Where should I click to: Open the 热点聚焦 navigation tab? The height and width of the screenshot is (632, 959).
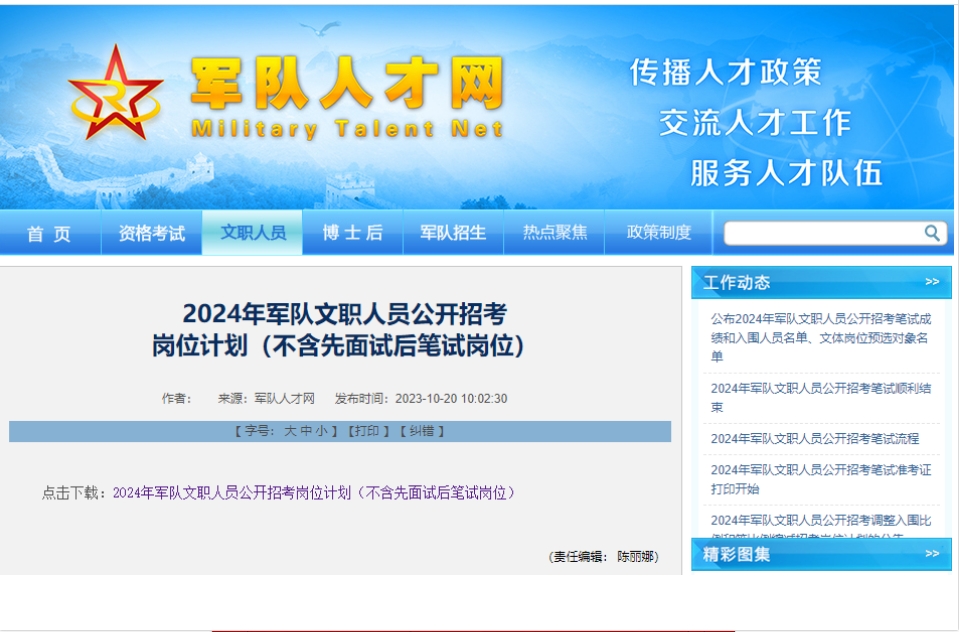[x=555, y=233]
